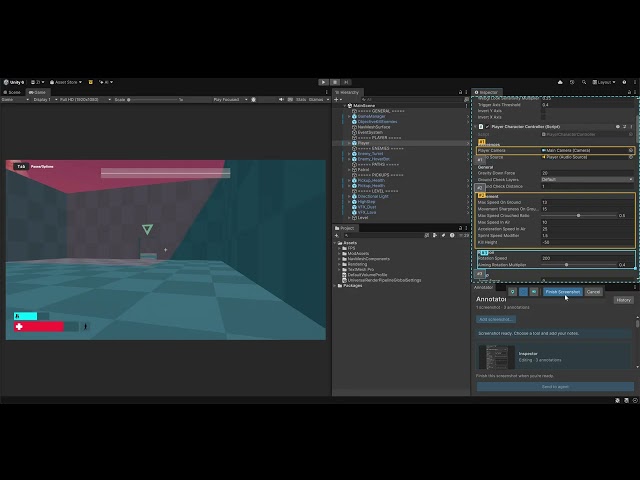The width and height of the screenshot is (640, 480).
Task: Adjust the Game view Scale slider
Action: 153,100
